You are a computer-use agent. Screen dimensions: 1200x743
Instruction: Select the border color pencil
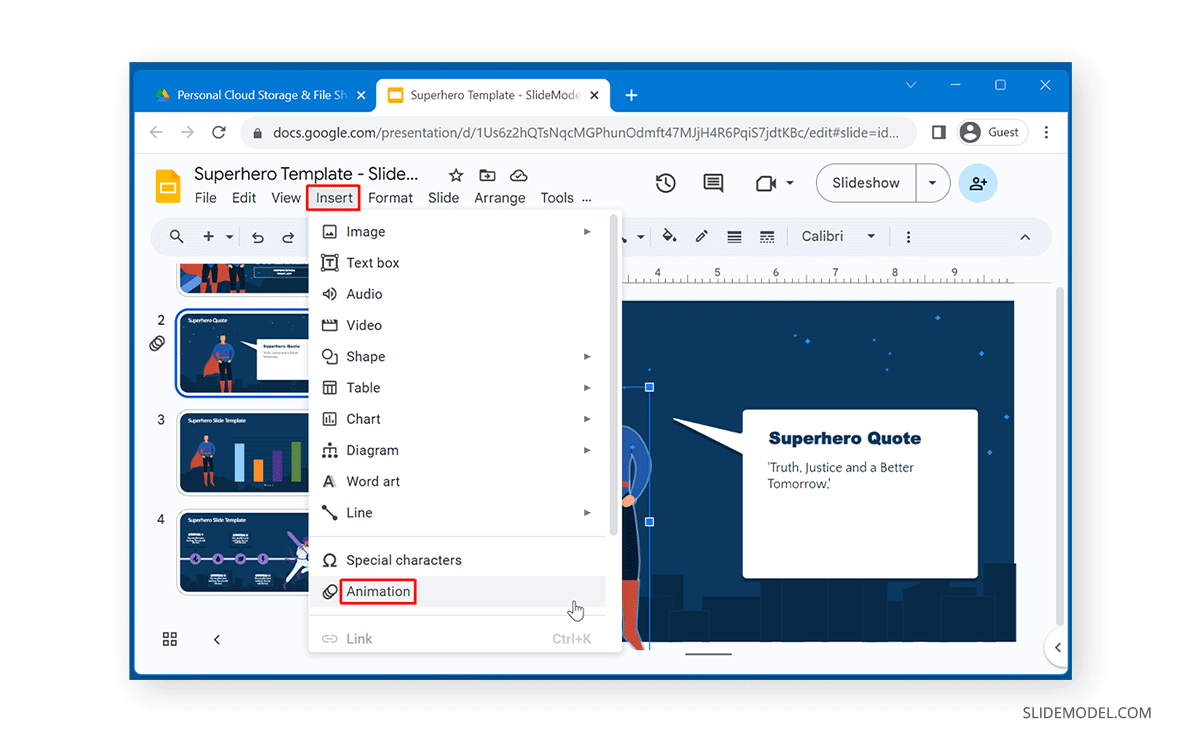pos(702,237)
